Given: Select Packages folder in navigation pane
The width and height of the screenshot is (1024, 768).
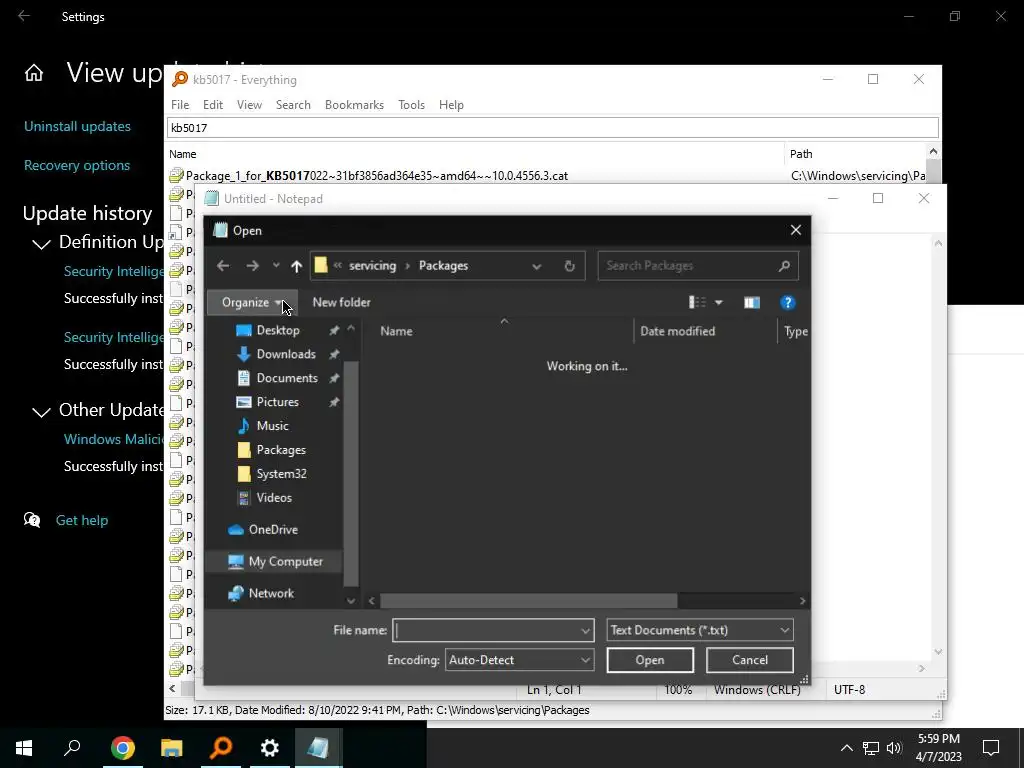Looking at the screenshot, I should (x=280, y=450).
